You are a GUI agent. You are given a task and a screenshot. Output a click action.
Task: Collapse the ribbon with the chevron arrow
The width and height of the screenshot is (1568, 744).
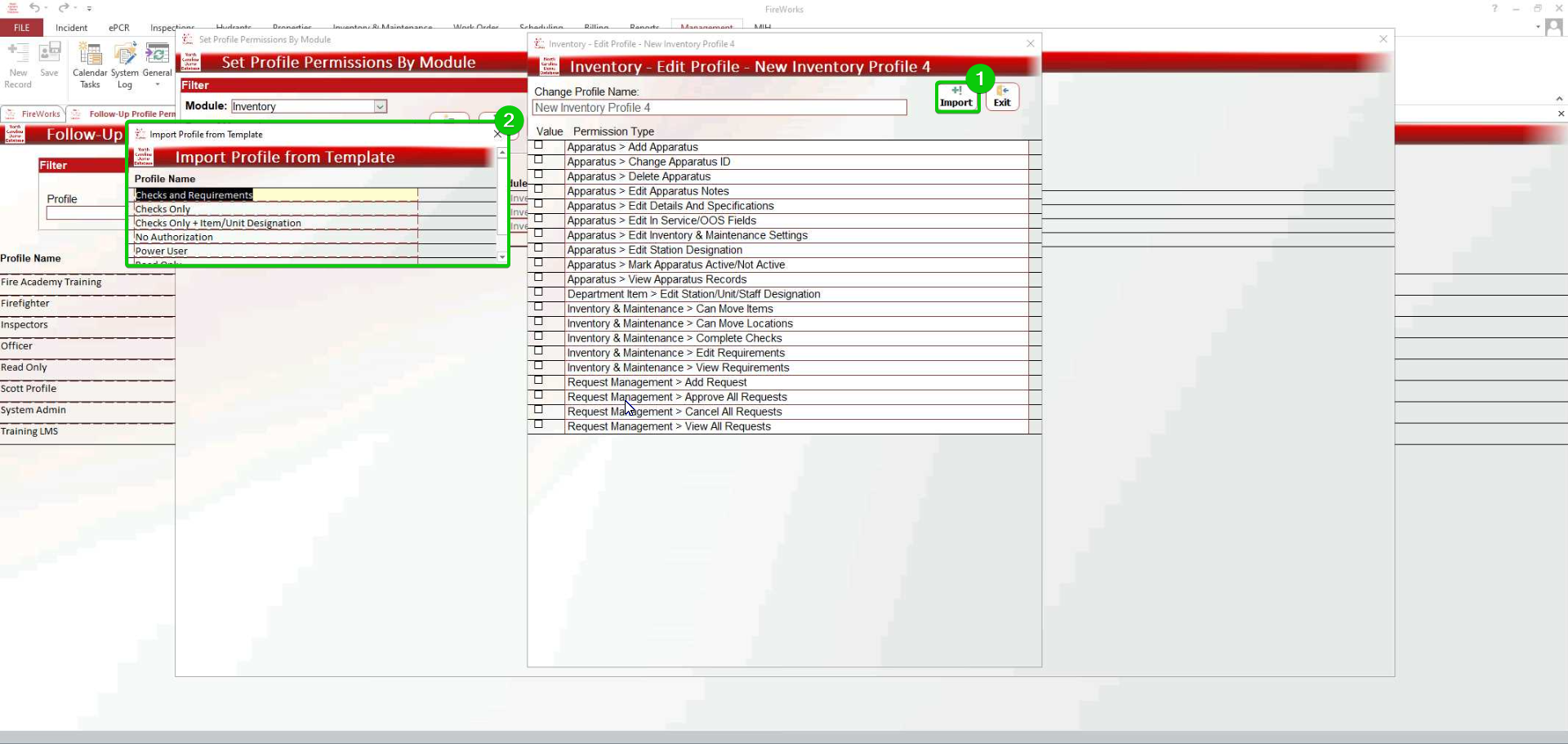tap(1558, 98)
